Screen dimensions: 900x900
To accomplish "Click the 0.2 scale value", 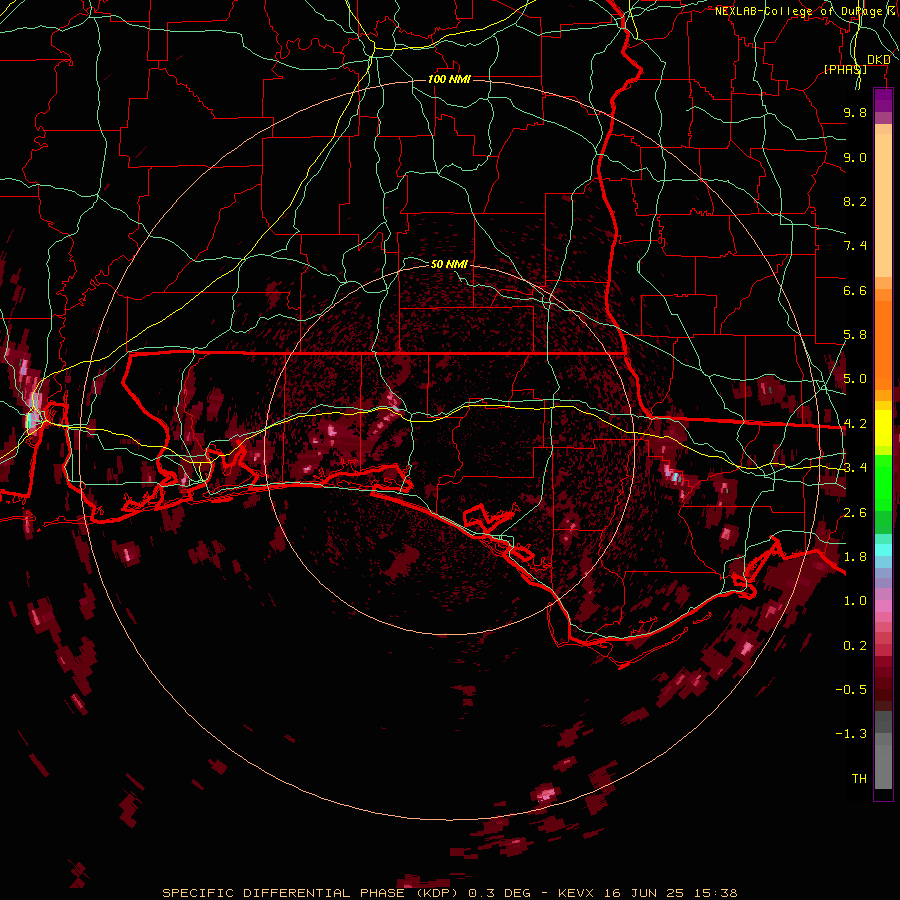I will [x=855, y=646].
